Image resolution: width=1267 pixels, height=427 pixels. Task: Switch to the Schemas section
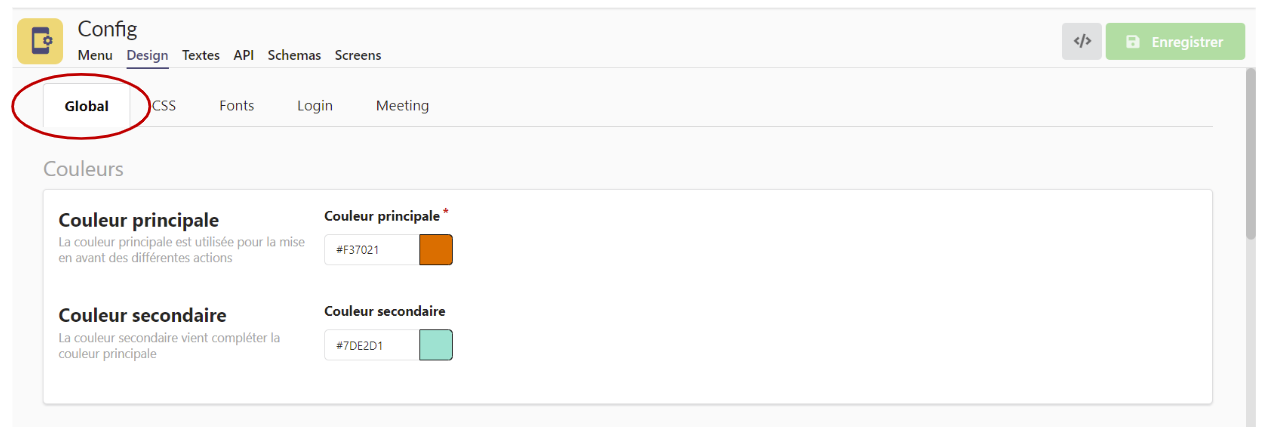coord(294,56)
